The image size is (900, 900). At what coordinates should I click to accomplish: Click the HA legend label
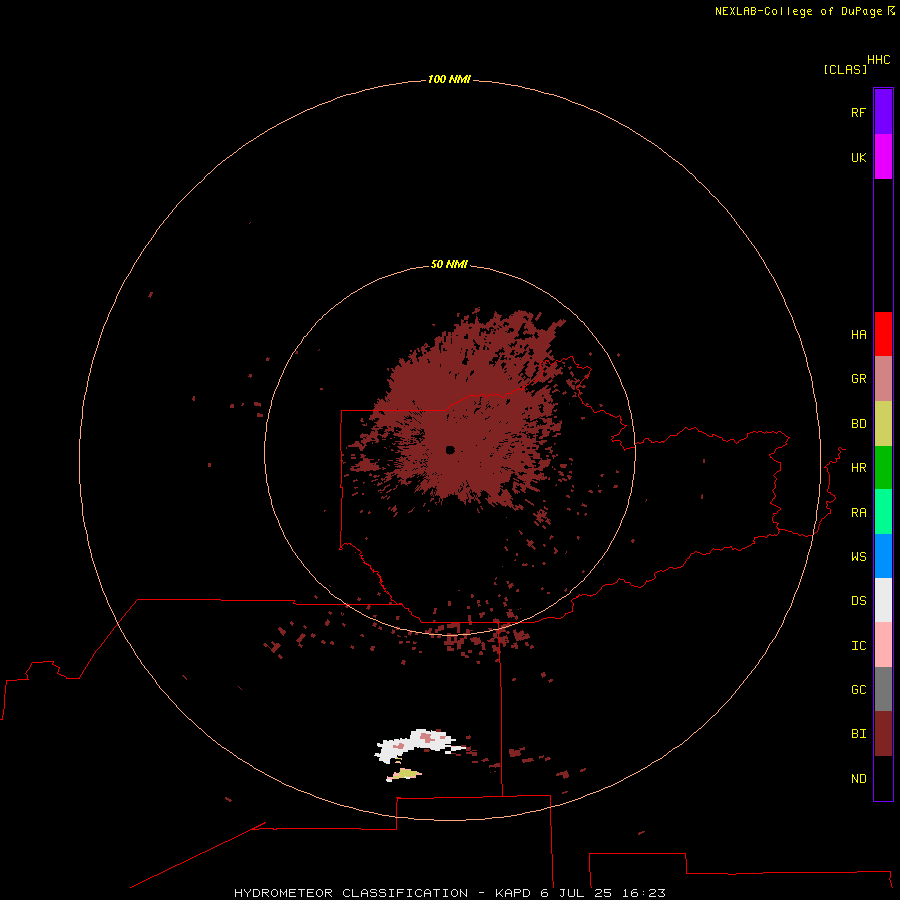859,335
